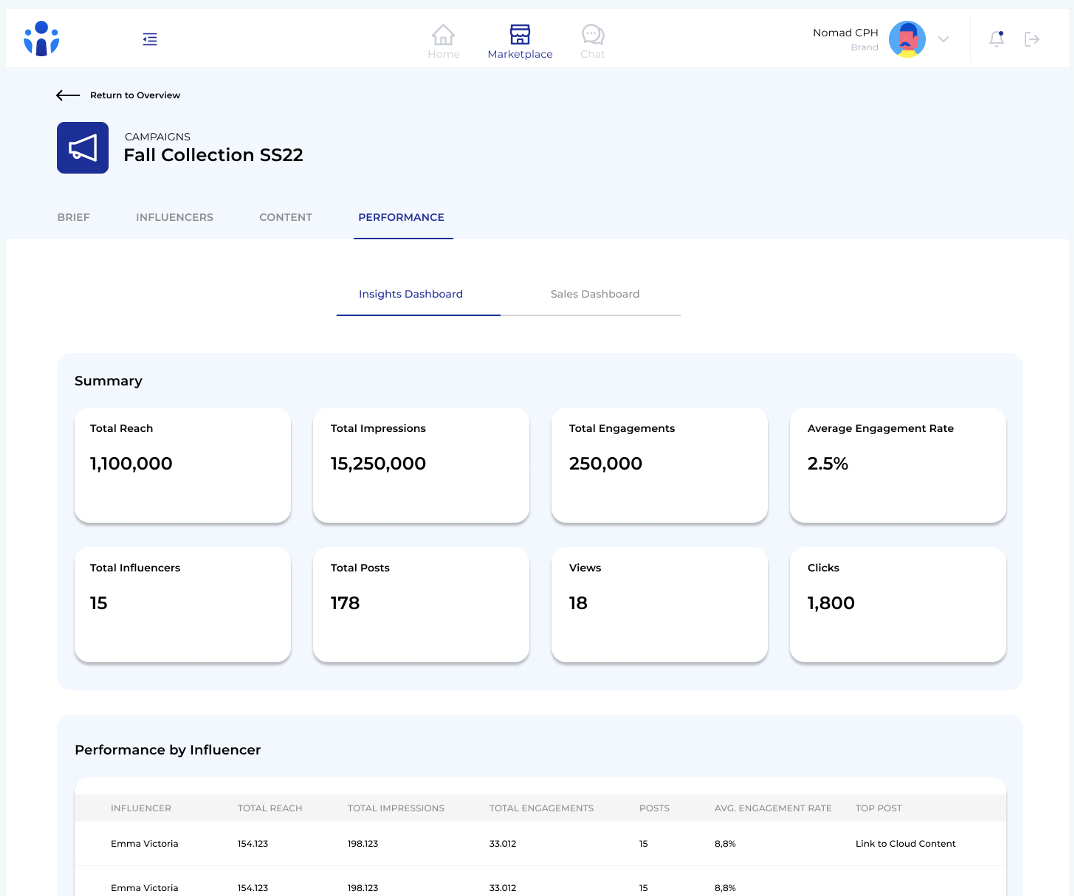Click the Total Reach summary card
Viewport: 1074px width, 896px height.
[182, 464]
